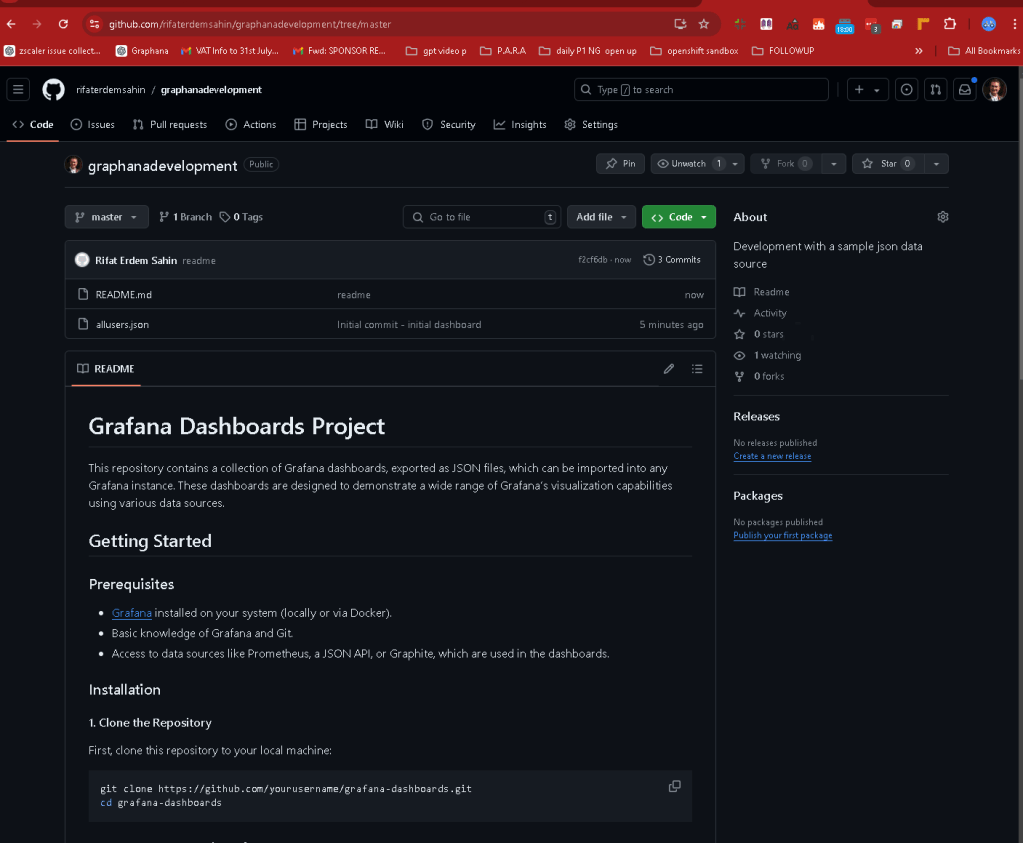The image size is (1023, 843).
Task: Switch to the Code tab
Action: (x=33, y=125)
